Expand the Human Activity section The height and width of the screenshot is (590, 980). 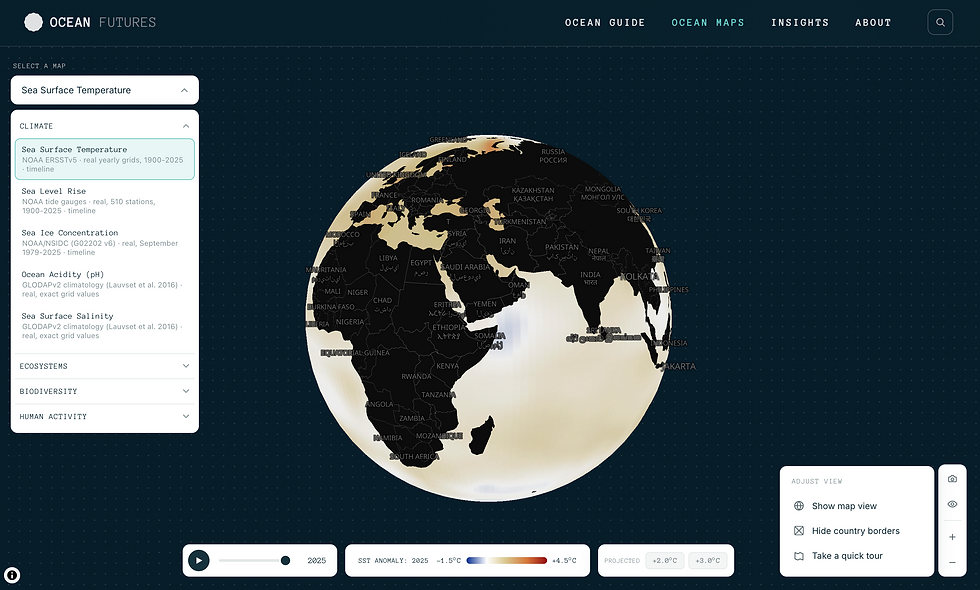pos(105,416)
